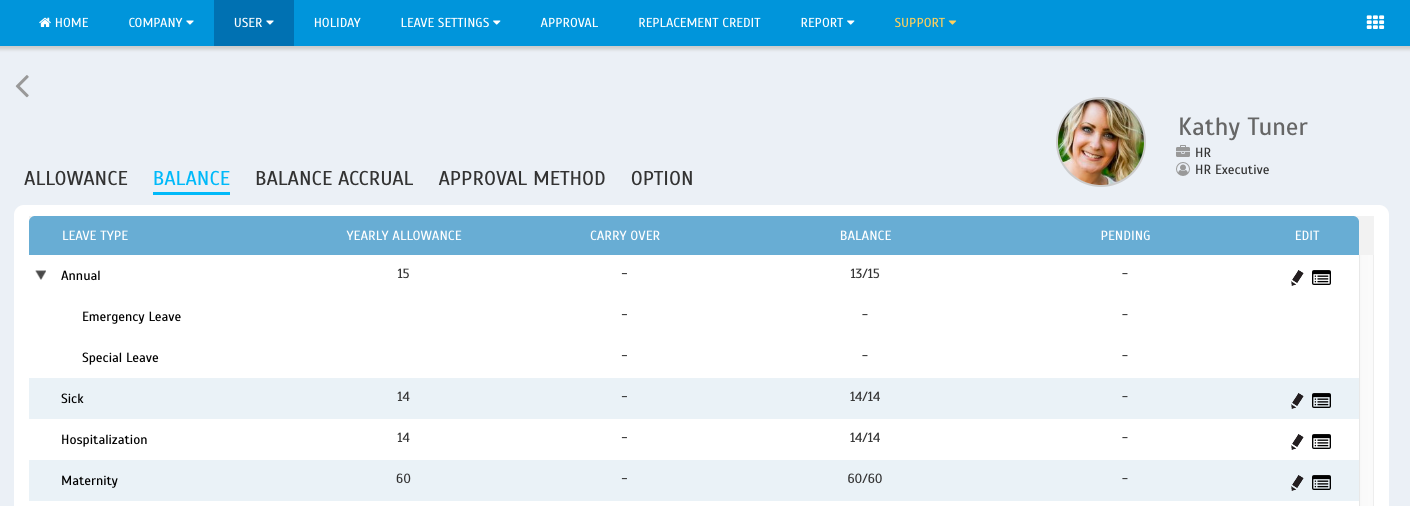Click the PENDING column header
The image size is (1410, 506).
point(1125,236)
